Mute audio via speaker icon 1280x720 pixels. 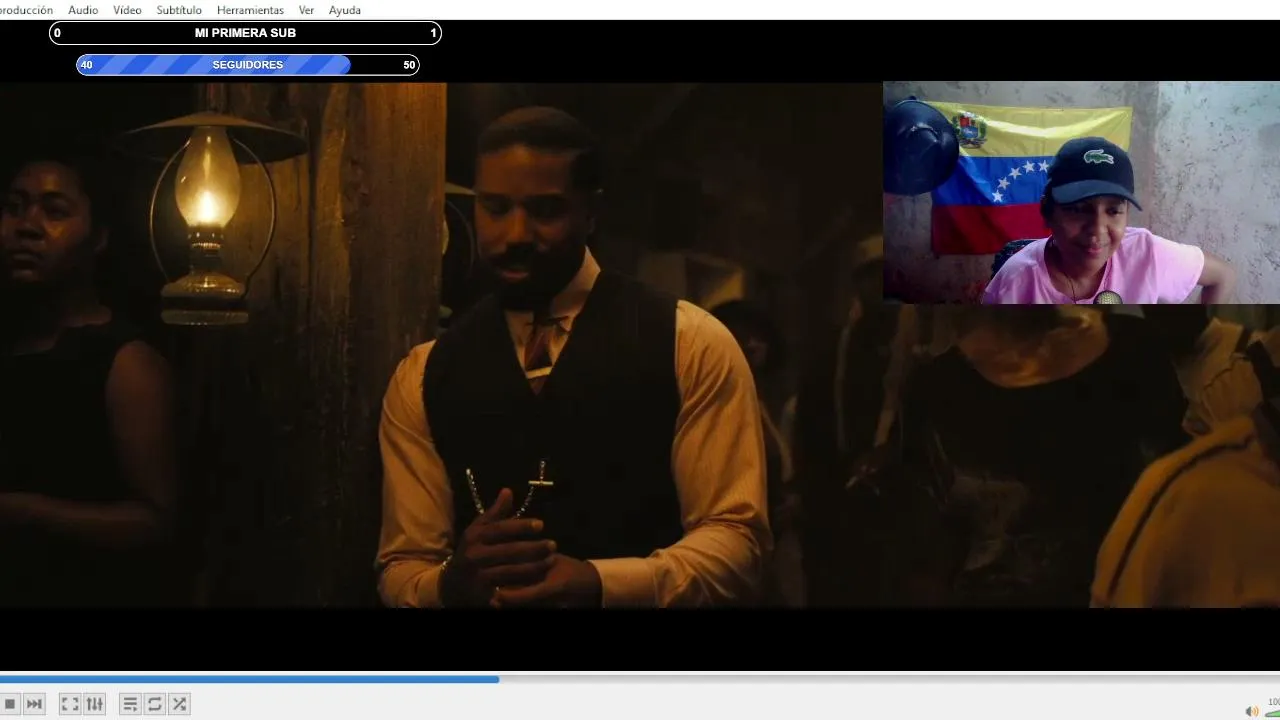[x=1251, y=711]
